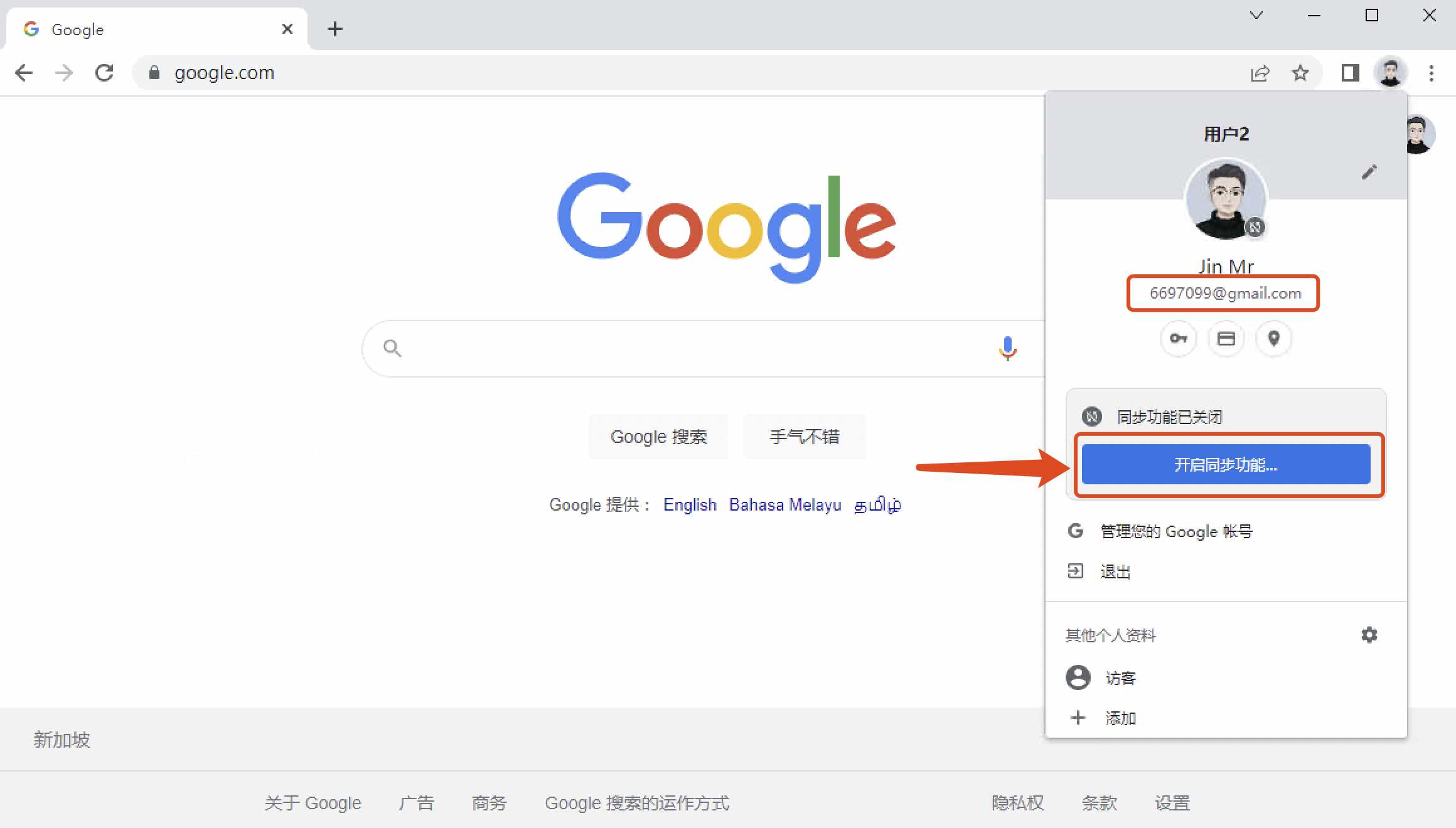Click the email 6697099@gmail.com
The image size is (1456, 828).
pos(1225,293)
